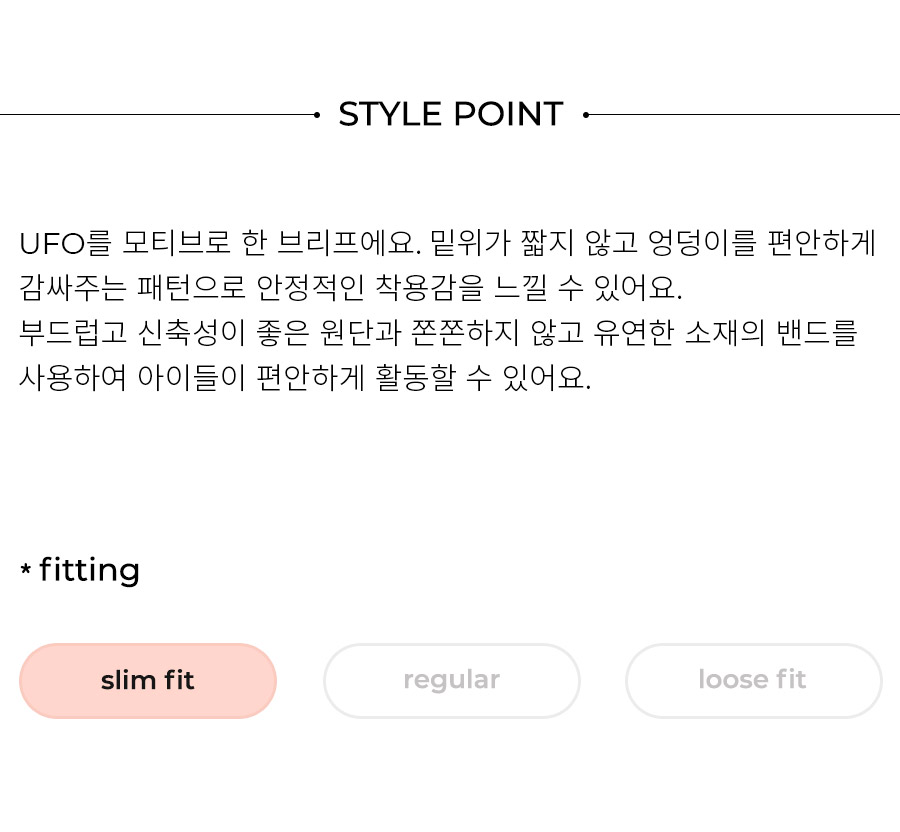Click the word 브리프에요 in the first line

pyautogui.click(x=348, y=243)
